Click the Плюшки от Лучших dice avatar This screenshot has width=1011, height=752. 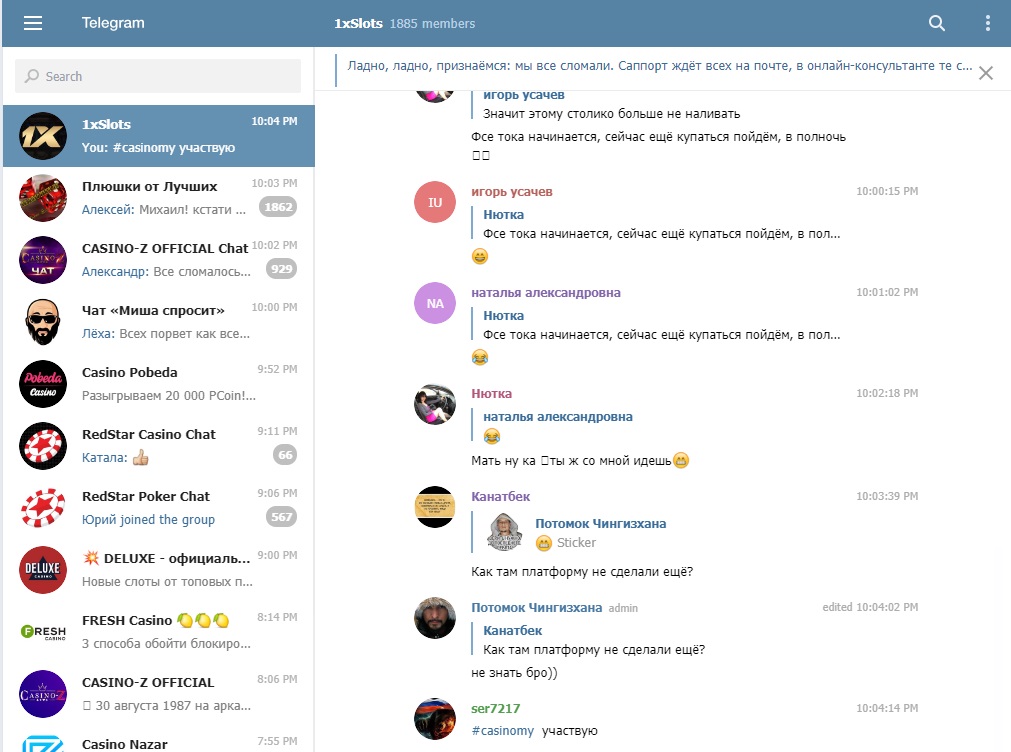(x=43, y=198)
